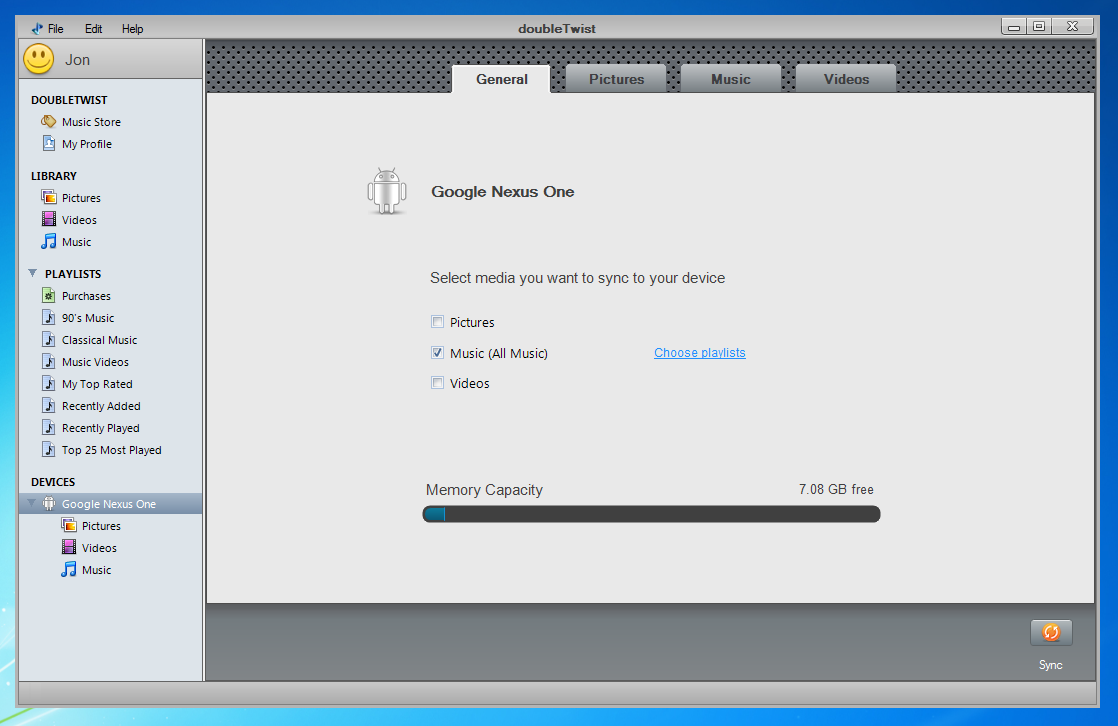1118x726 pixels.
Task: Click the Top 25 Most Played icon
Action: pyautogui.click(x=48, y=450)
